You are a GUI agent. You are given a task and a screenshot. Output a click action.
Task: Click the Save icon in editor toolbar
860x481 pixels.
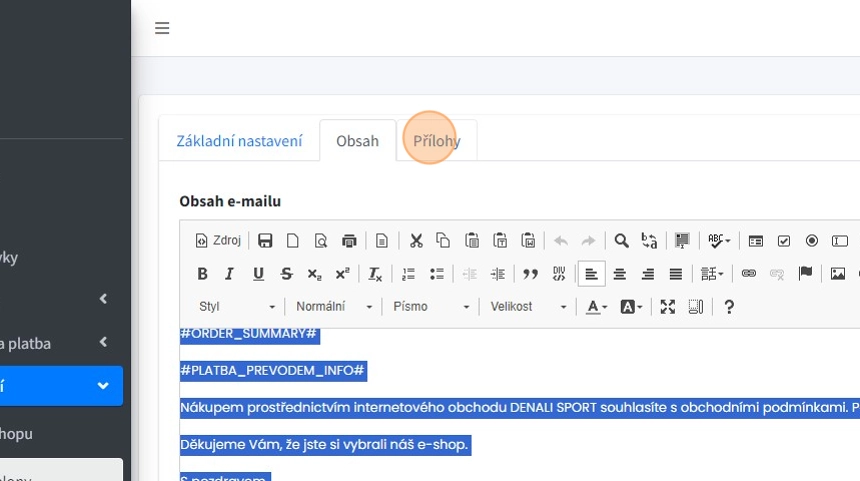(265, 241)
